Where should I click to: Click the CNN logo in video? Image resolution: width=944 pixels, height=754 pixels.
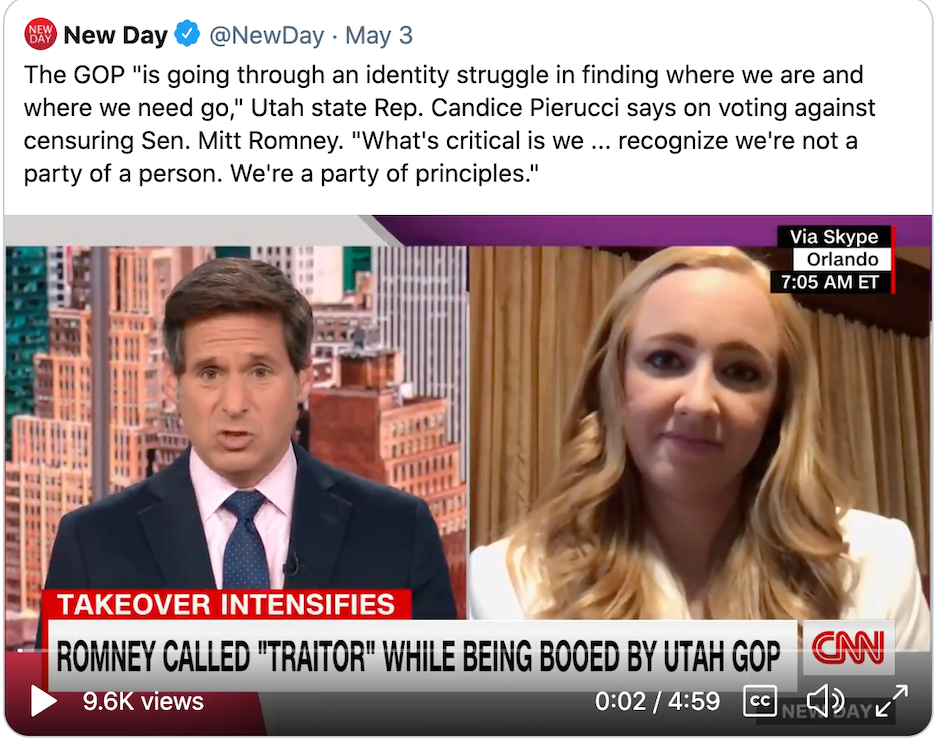pyautogui.click(x=848, y=648)
